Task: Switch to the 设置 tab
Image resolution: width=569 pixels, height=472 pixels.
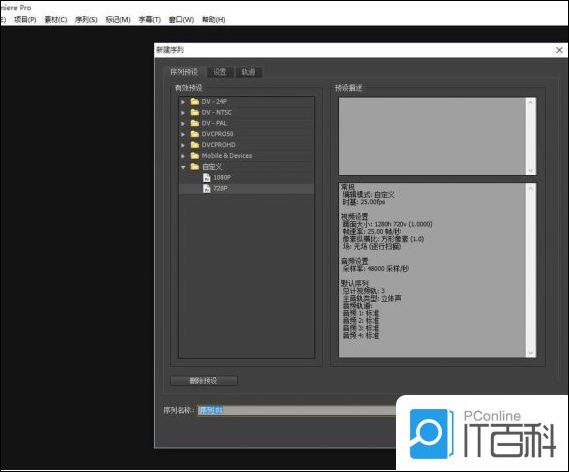Action: (x=220, y=72)
